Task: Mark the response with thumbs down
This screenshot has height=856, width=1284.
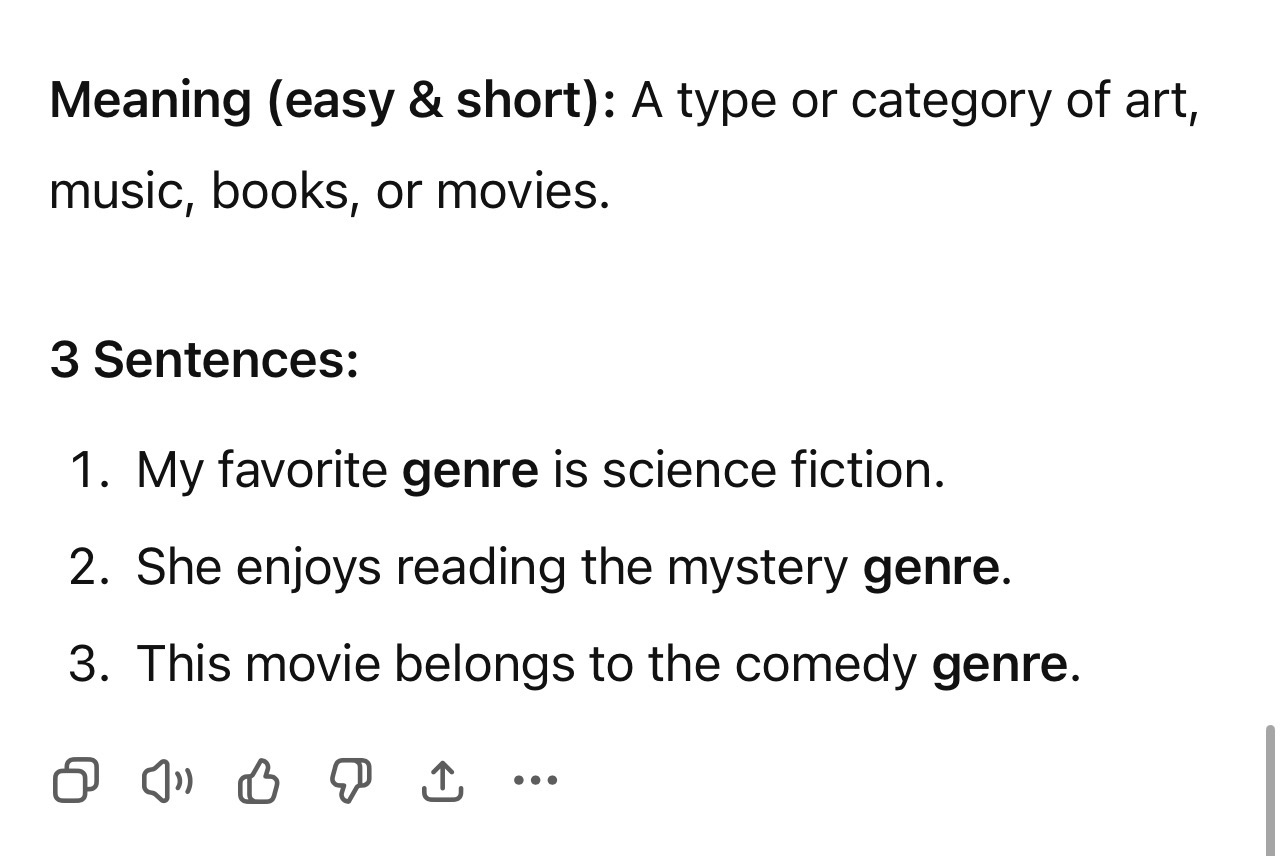Action: pos(350,781)
